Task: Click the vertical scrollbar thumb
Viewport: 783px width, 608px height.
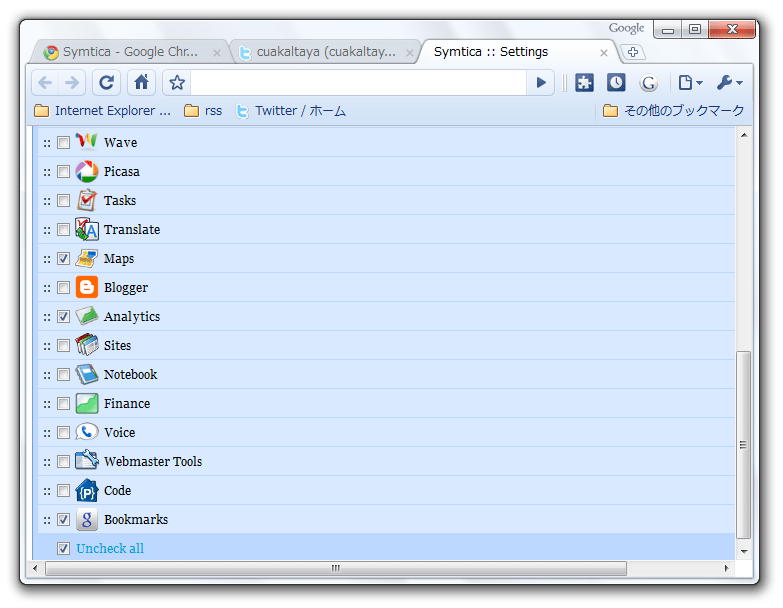Action: click(744, 445)
